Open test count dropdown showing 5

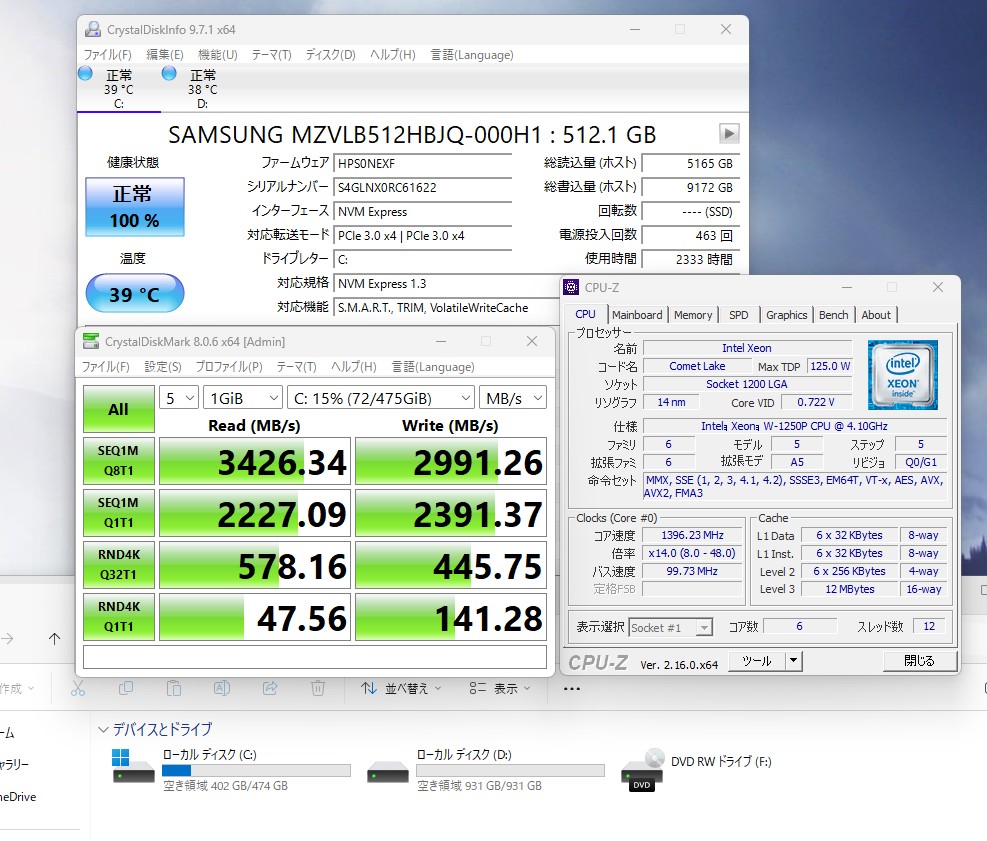pos(179,398)
